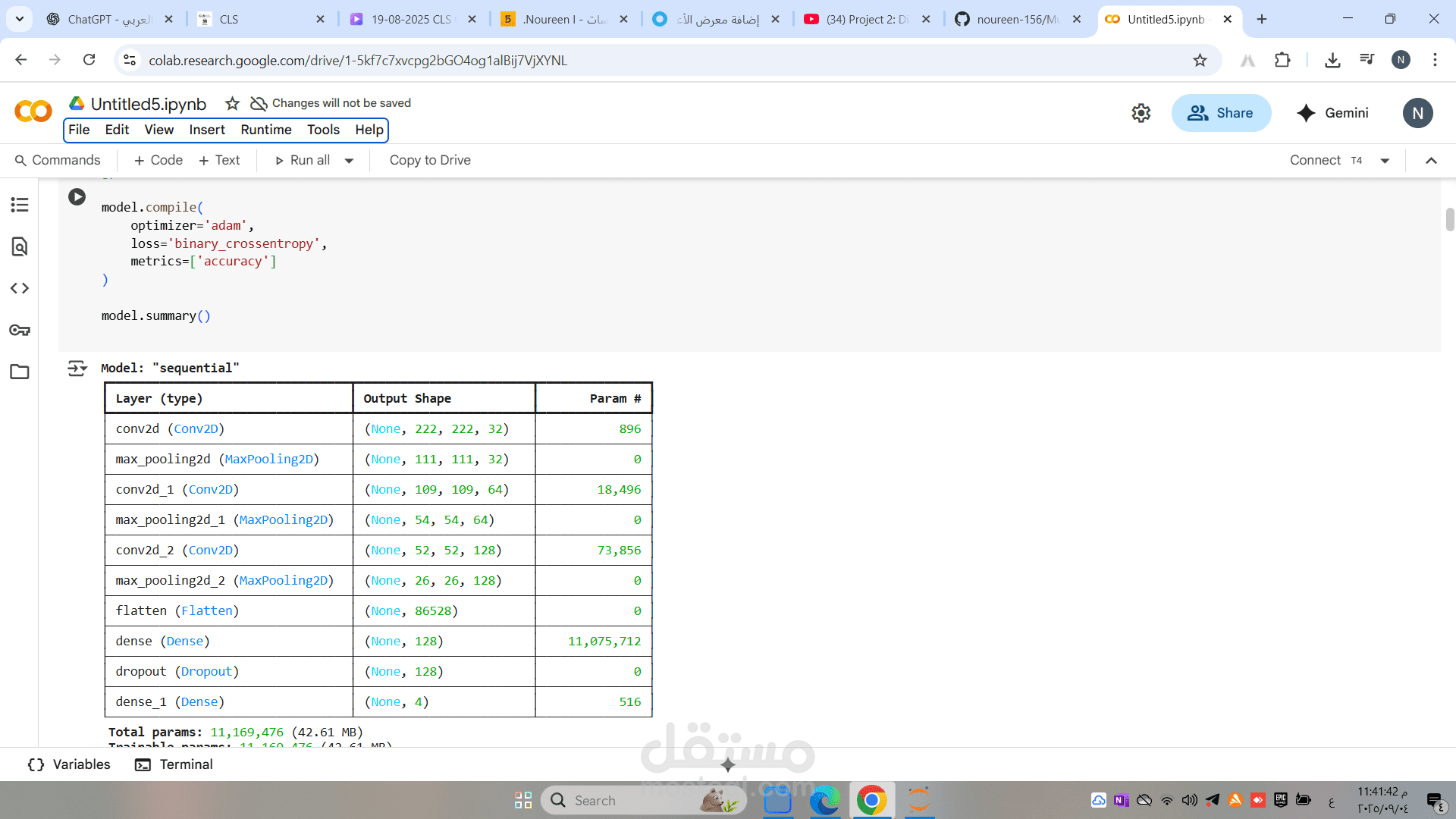
Task: Open the browser tab search dropdown
Action: (20, 19)
